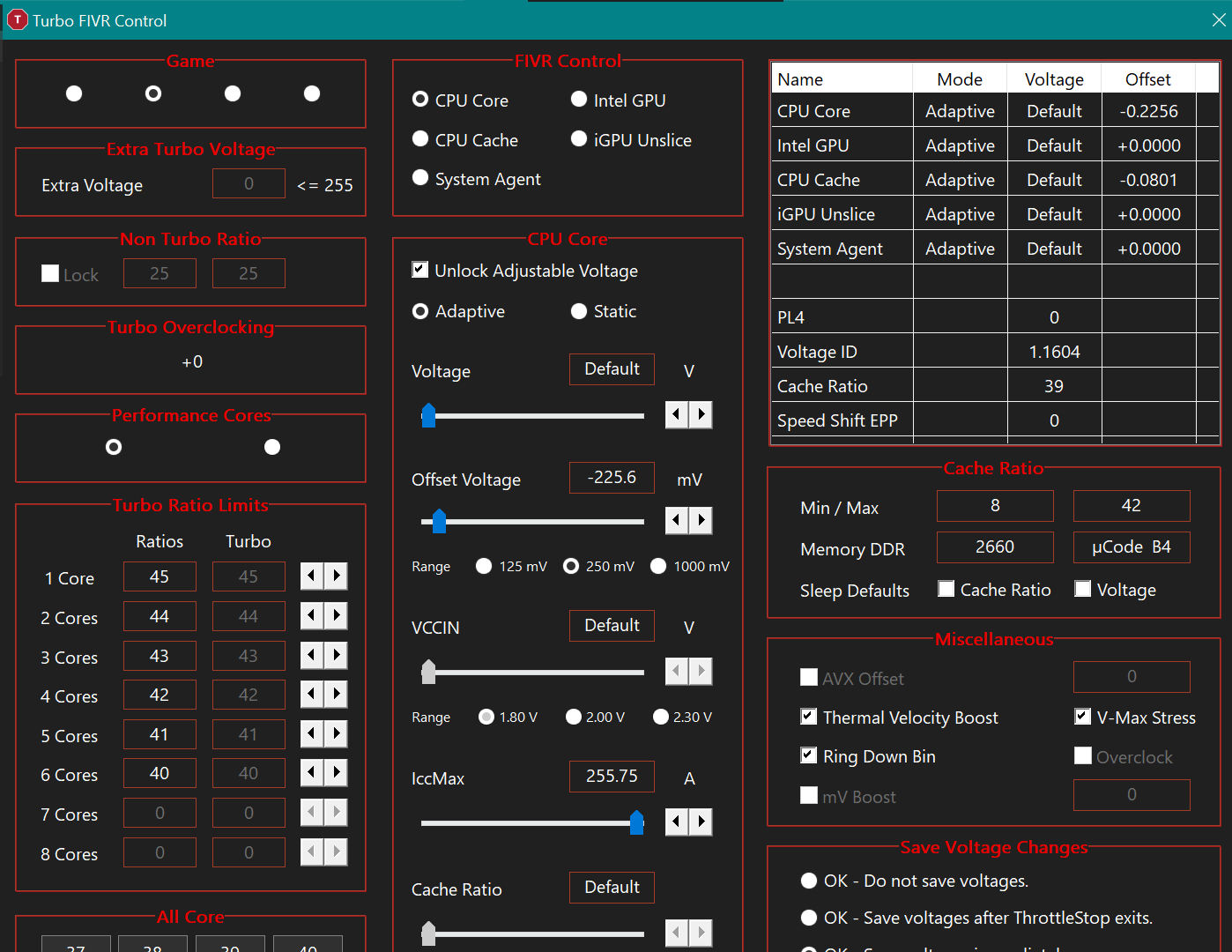
Task: Click Voltage slider right arrow button
Action: pos(701,414)
